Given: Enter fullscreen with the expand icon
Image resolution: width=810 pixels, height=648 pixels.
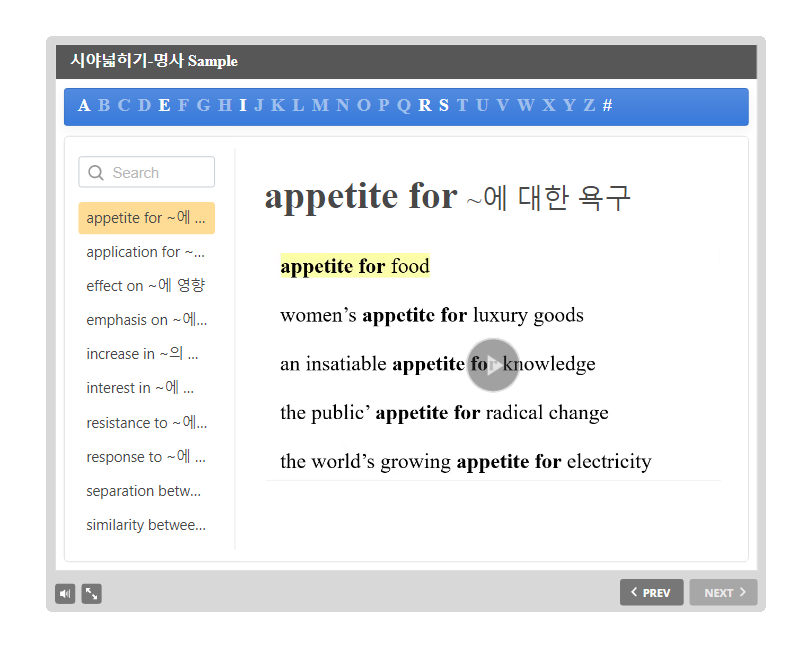Looking at the screenshot, I should 91,594.
